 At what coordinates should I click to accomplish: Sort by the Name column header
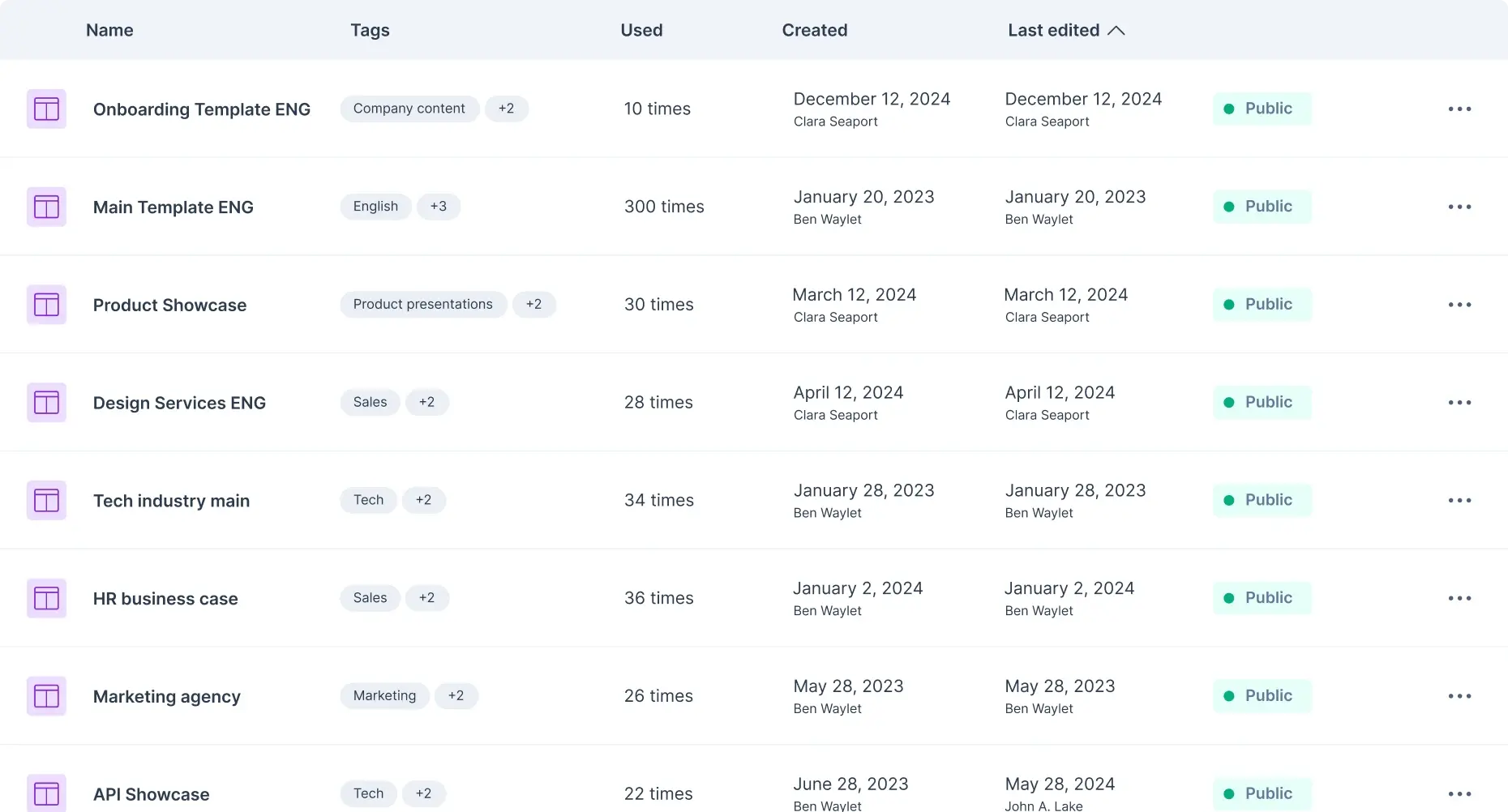pos(109,31)
